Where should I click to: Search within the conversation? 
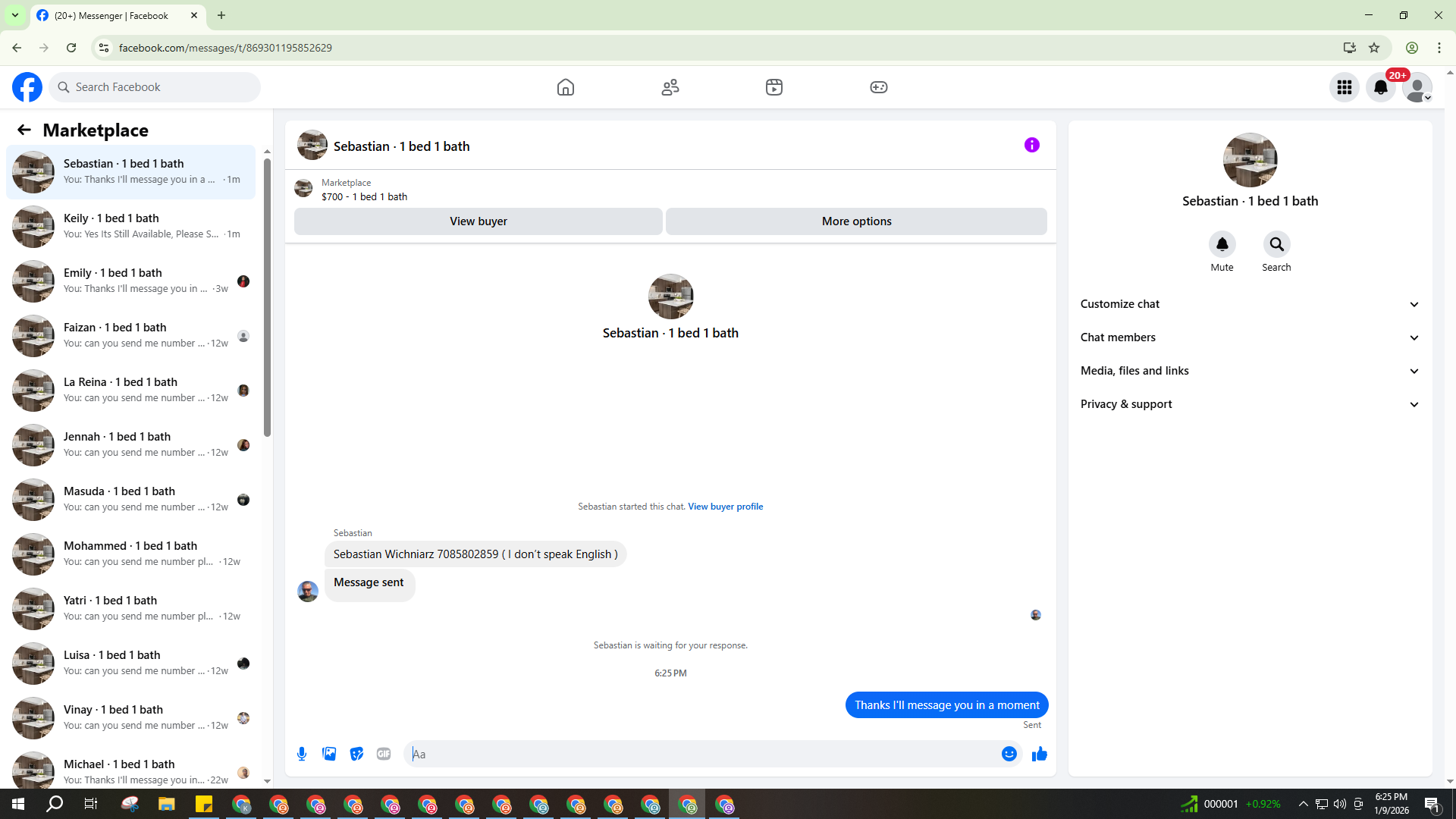1276,245
